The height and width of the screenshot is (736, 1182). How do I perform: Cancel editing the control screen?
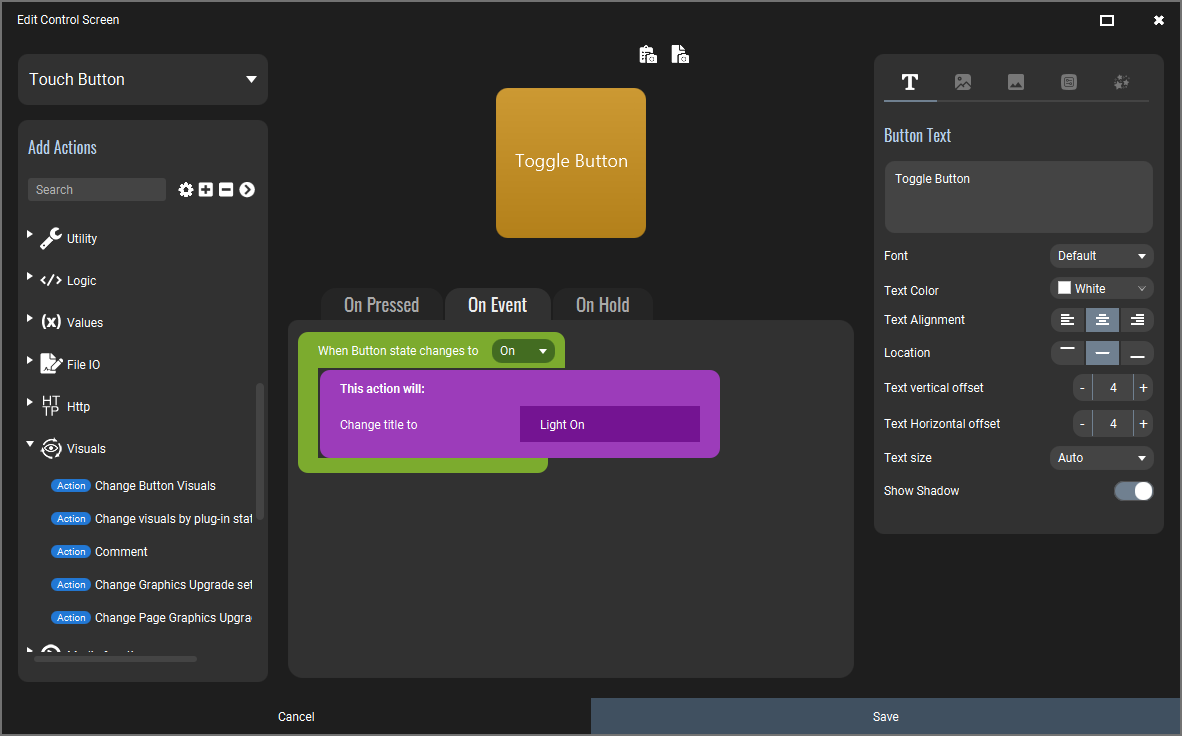pyautogui.click(x=296, y=716)
